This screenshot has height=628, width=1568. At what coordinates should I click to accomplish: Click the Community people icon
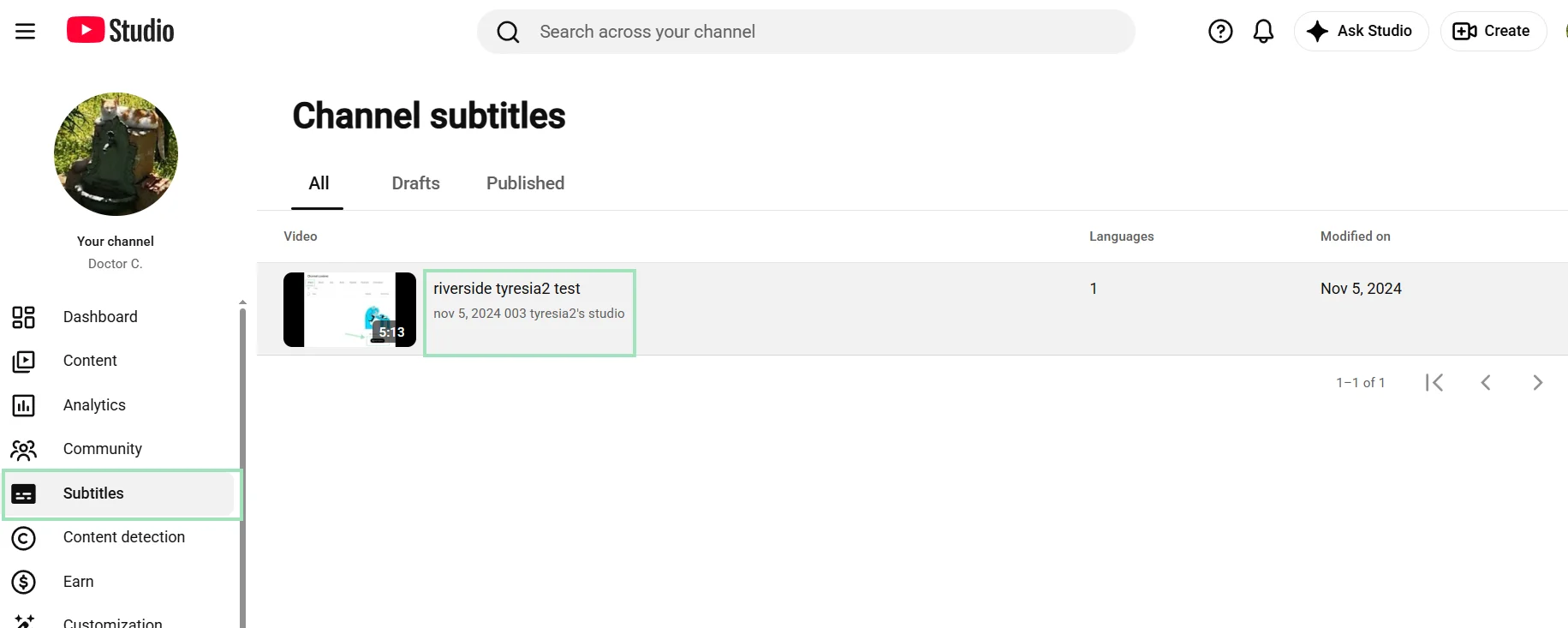[23, 450]
